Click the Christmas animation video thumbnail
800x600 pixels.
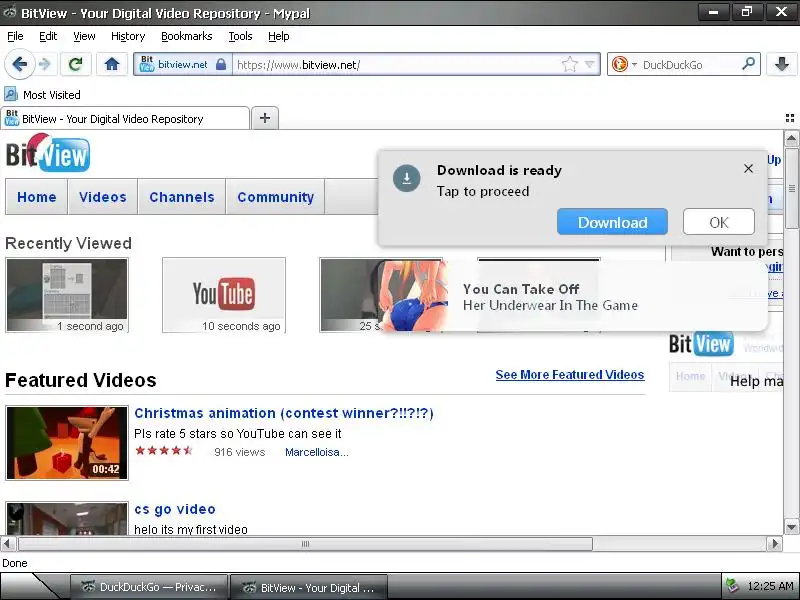(67, 443)
